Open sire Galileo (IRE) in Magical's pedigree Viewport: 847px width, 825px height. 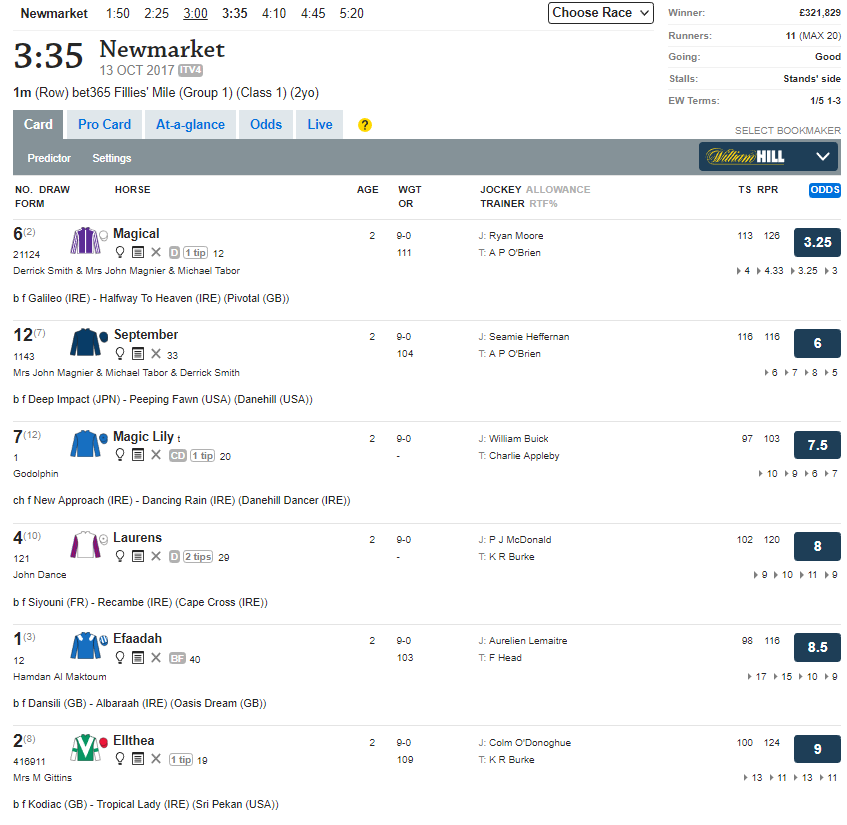pyautogui.click(x=59, y=298)
